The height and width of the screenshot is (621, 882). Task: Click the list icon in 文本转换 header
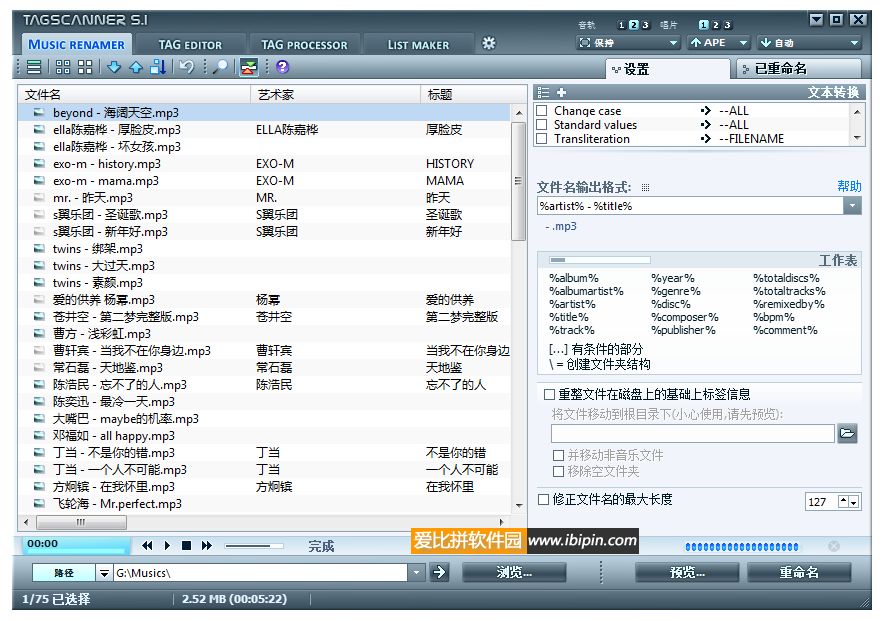click(x=543, y=93)
